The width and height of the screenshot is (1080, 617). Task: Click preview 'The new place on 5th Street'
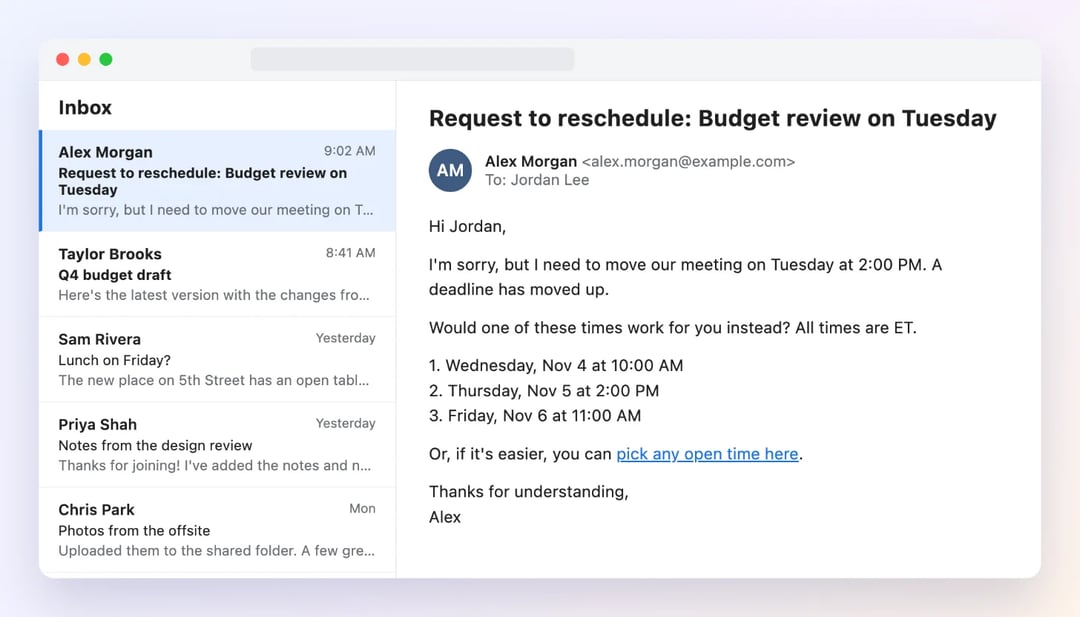pos(214,380)
